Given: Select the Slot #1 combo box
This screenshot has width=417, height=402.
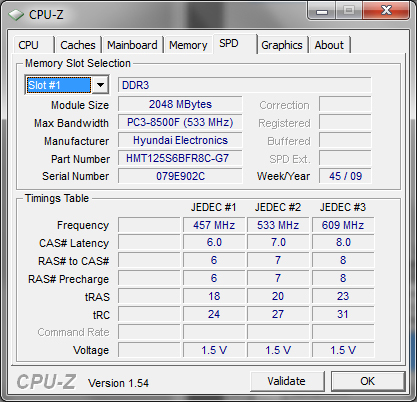Looking at the screenshot, I should (x=67, y=85).
